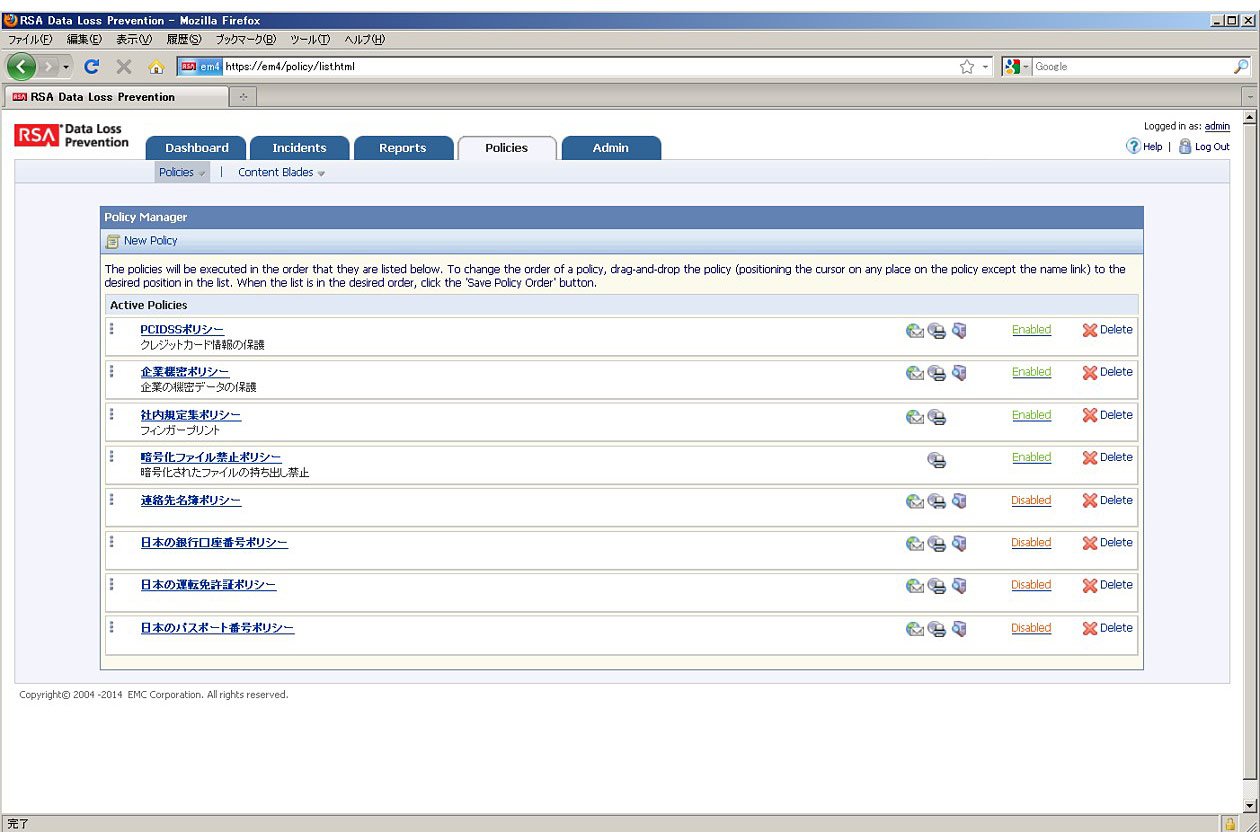Click the admin user link
The width and height of the screenshot is (1260, 840).
click(1217, 126)
